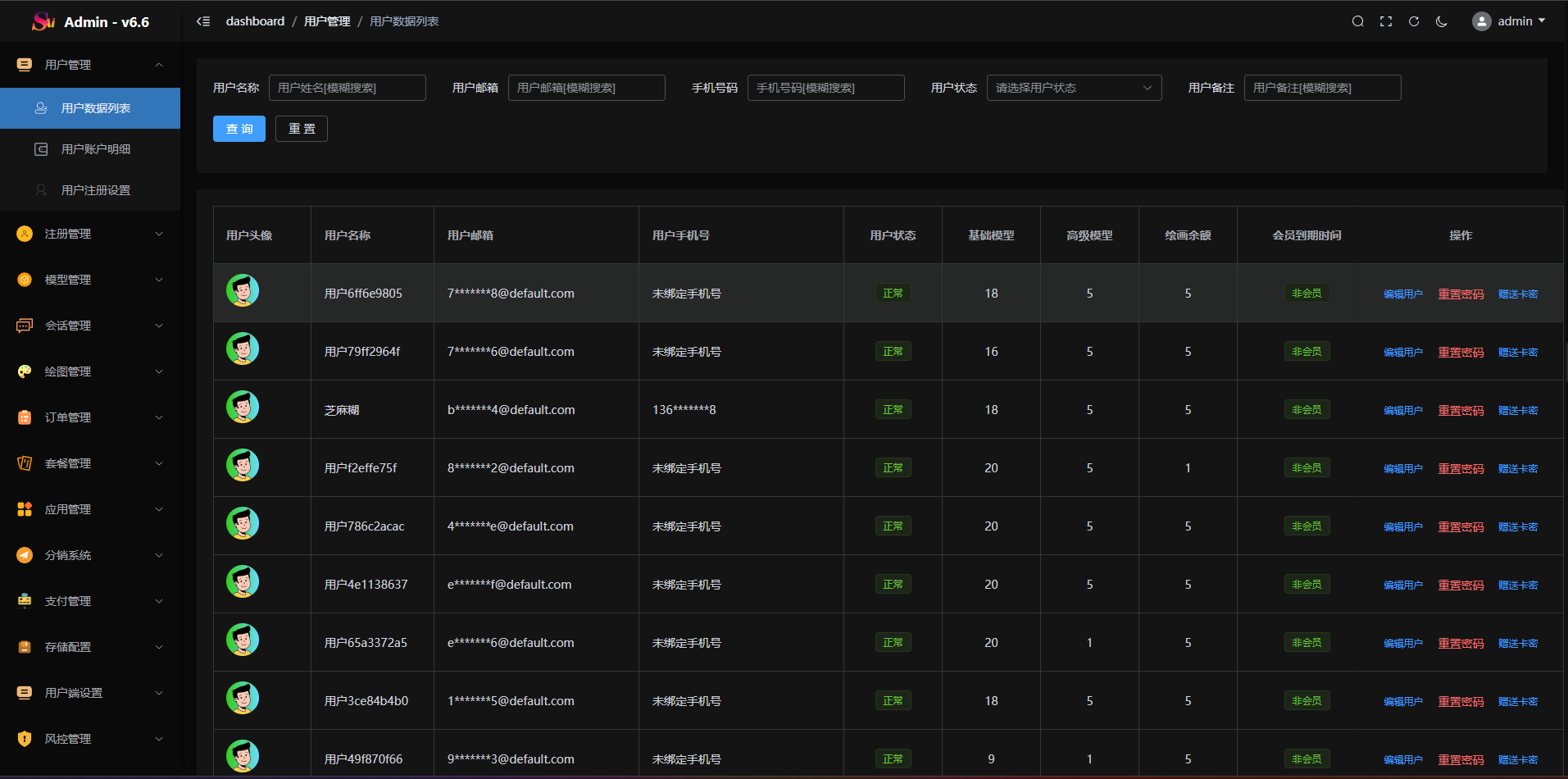
Task: Click the 查询 search button
Action: (x=239, y=129)
